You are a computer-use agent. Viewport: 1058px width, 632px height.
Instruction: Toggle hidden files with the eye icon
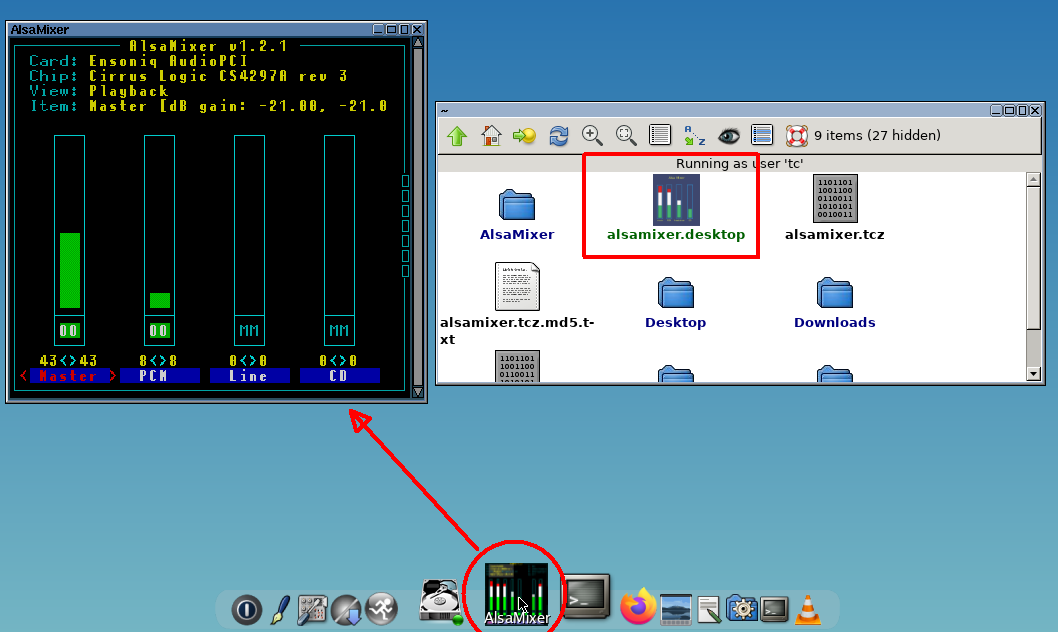(729, 136)
